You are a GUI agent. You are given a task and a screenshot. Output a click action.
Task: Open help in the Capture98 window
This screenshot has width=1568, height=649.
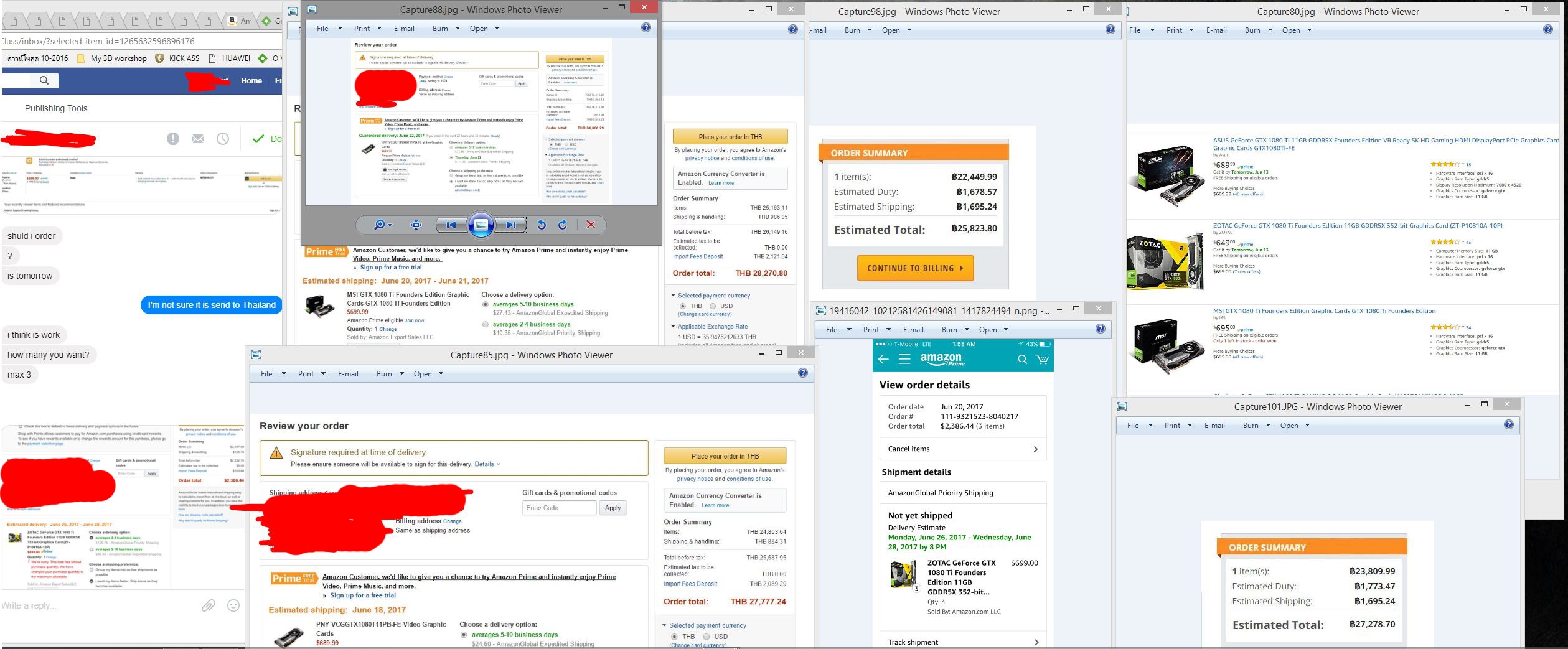[1110, 29]
